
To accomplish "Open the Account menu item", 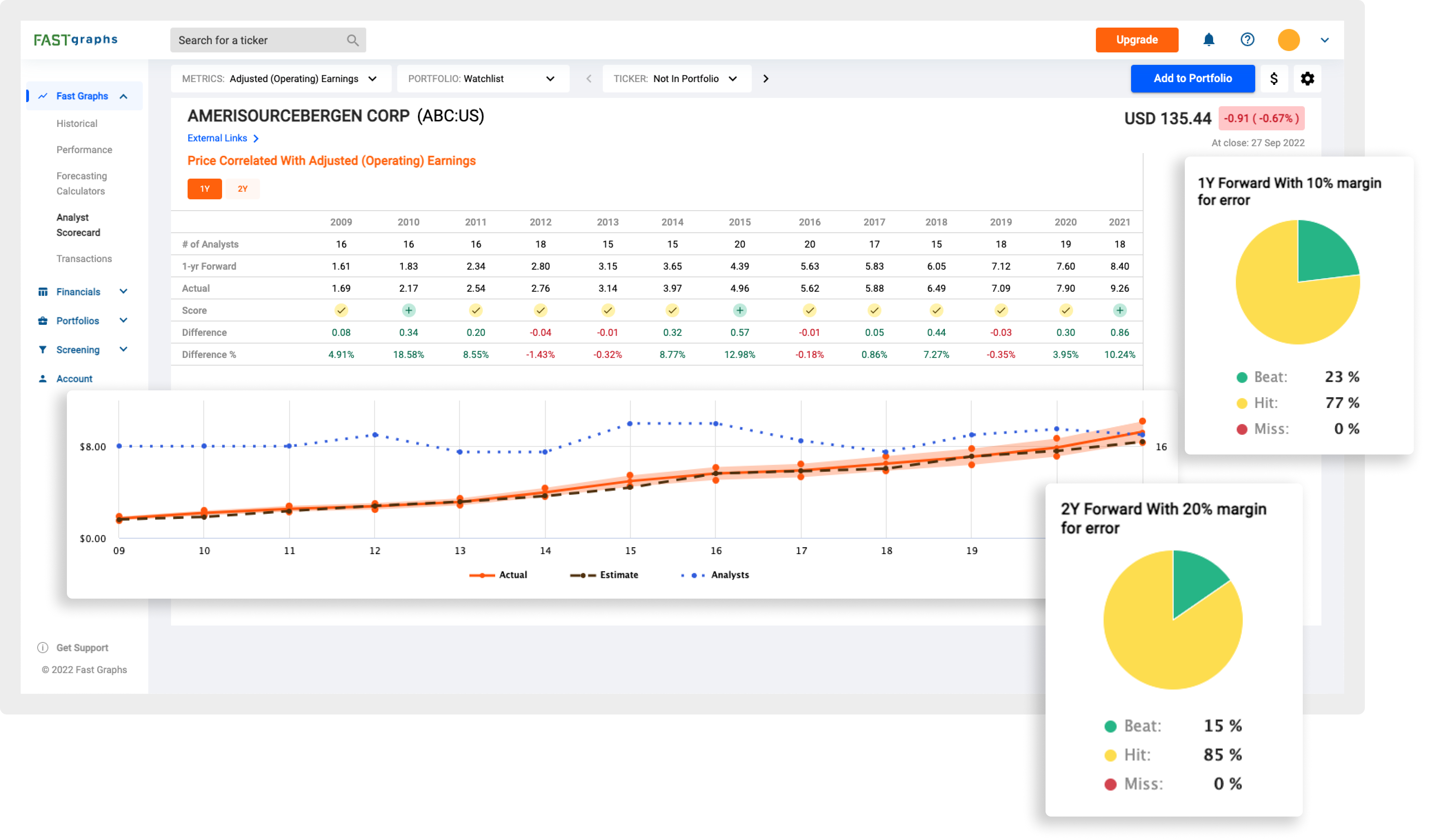I will (x=74, y=378).
